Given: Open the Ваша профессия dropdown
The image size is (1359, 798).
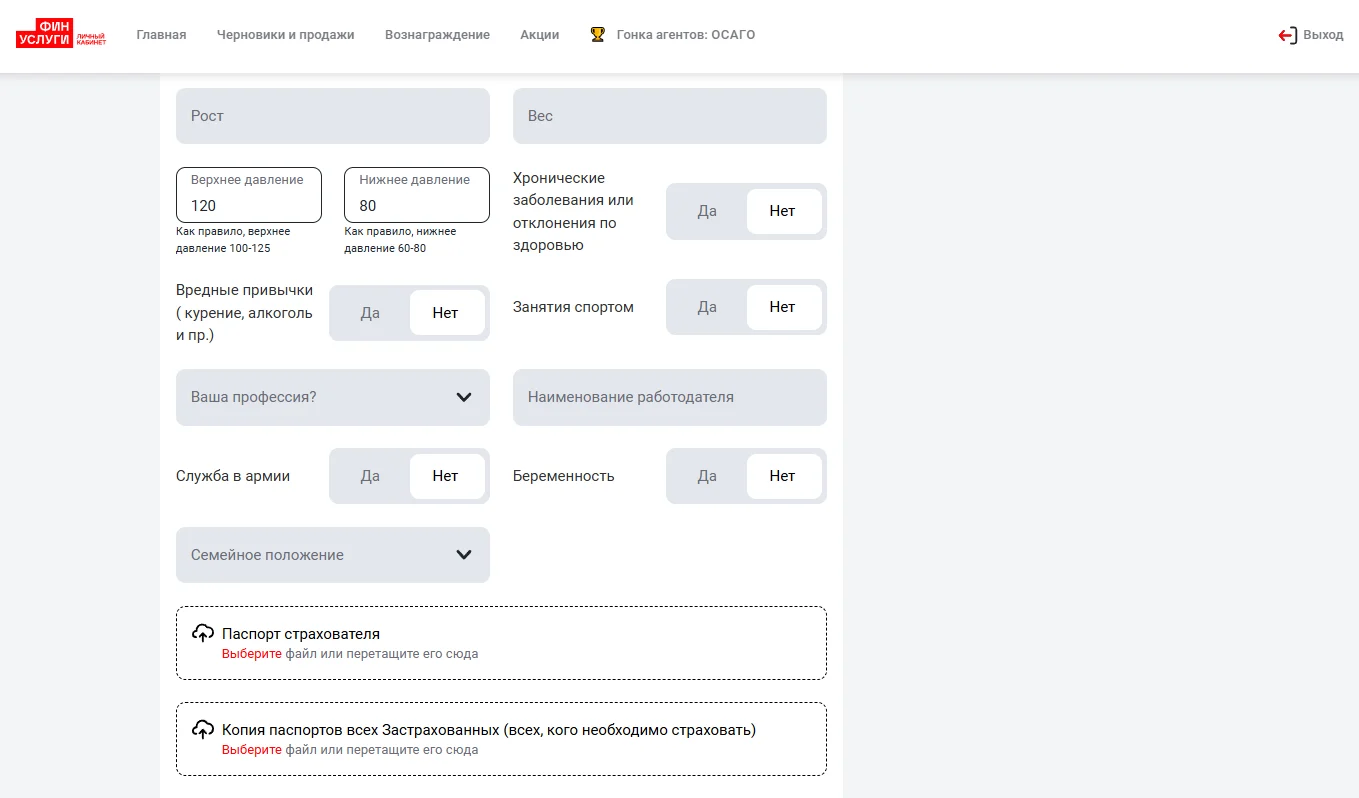Looking at the screenshot, I should pyautogui.click(x=333, y=397).
